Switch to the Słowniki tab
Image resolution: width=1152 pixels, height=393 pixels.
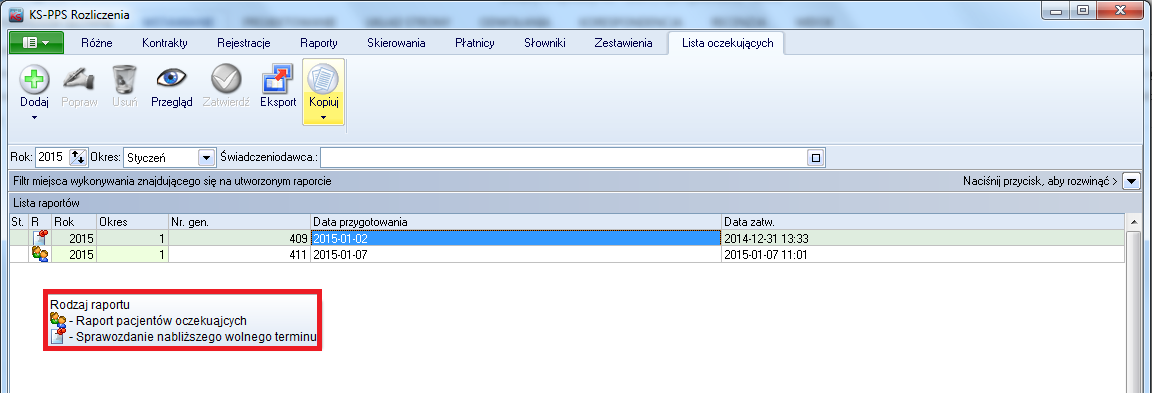(x=544, y=43)
